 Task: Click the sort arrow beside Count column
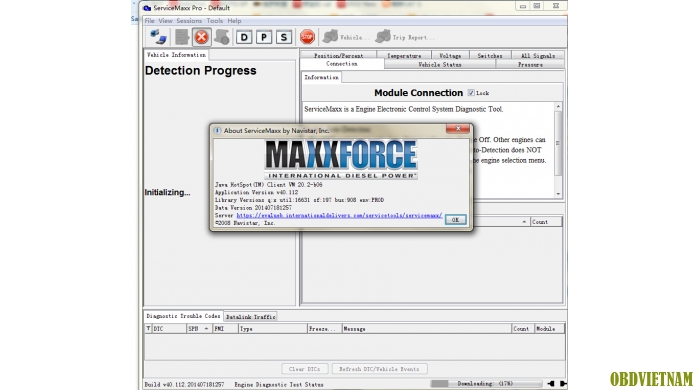[524, 222]
